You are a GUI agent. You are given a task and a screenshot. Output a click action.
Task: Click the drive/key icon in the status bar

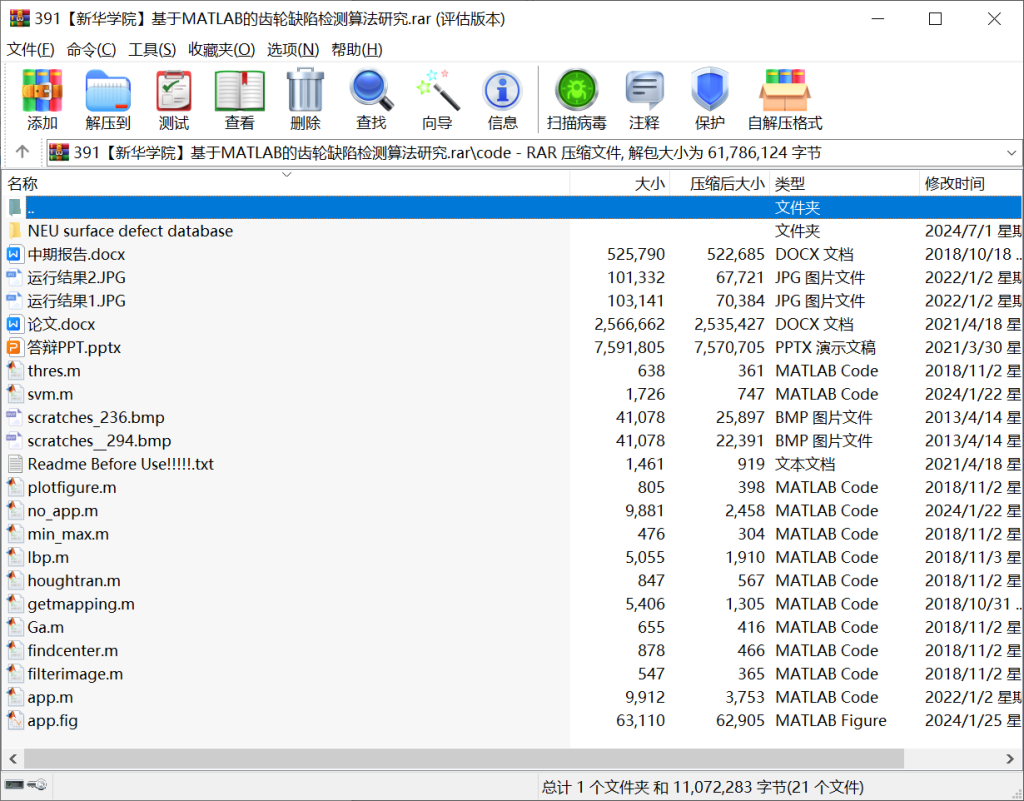25,785
